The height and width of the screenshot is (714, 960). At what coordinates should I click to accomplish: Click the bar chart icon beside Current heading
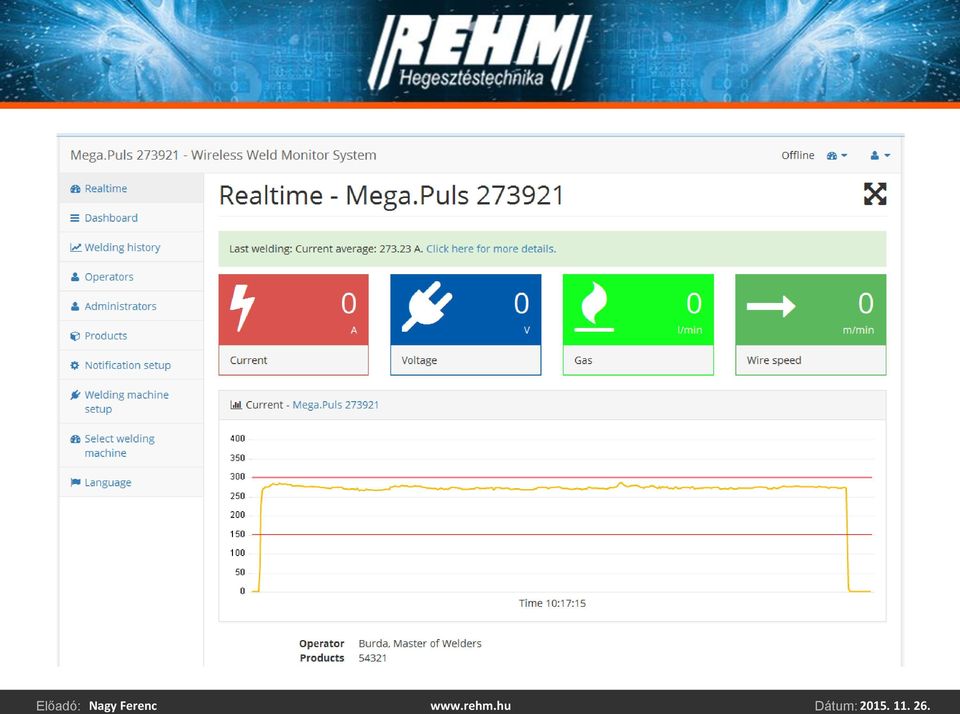(x=236, y=405)
